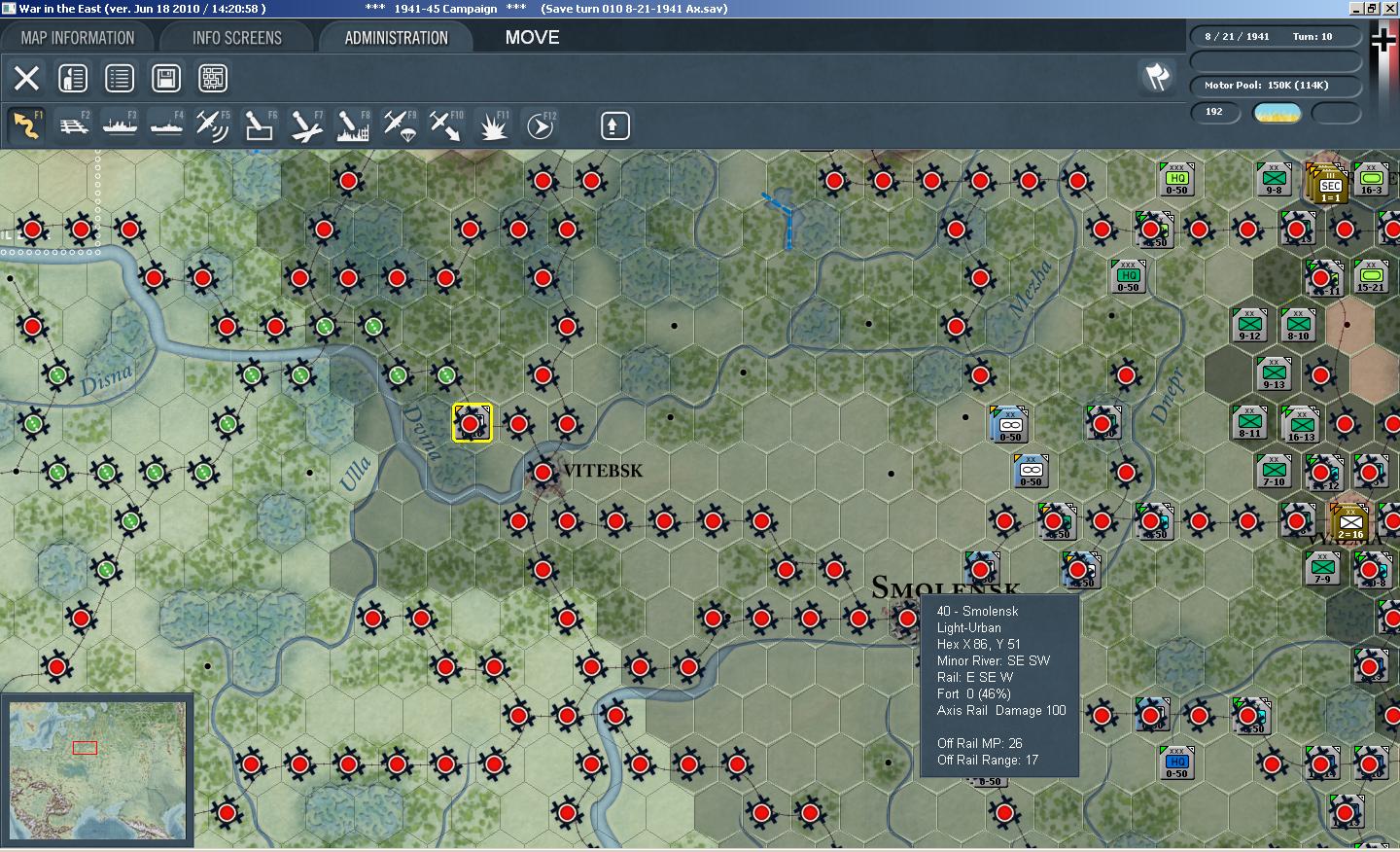Select the green HQ 0-50 unit at top

coord(1176,179)
